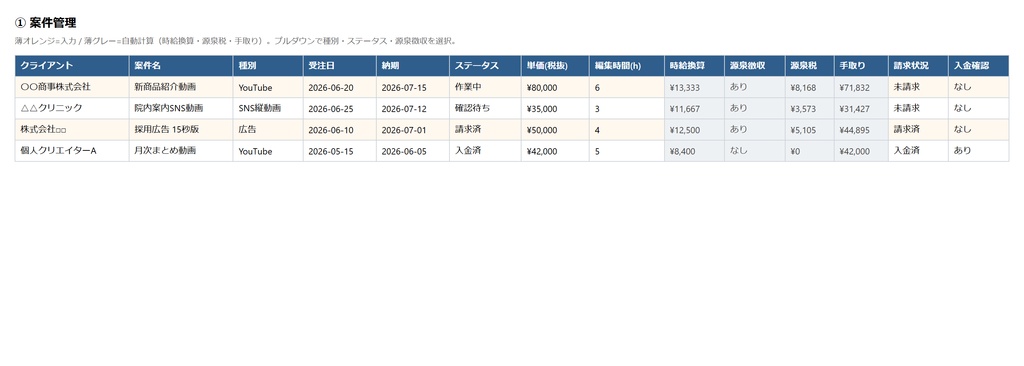Click the ¥8,168 withholding tax cell
This screenshot has width=1024, height=366.
[x=809, y=87]
